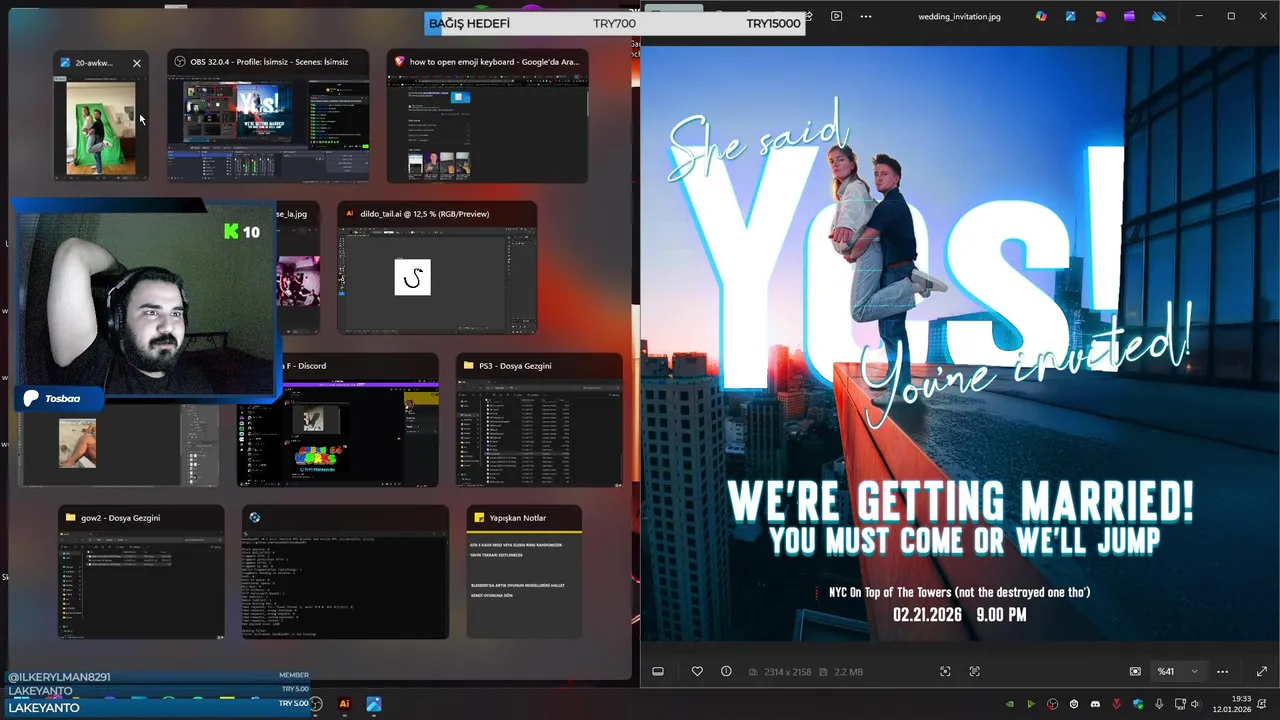Select the OBS 32.0.4 window thumbnail
Viewport: 1280px width, 720px height.
268,116
